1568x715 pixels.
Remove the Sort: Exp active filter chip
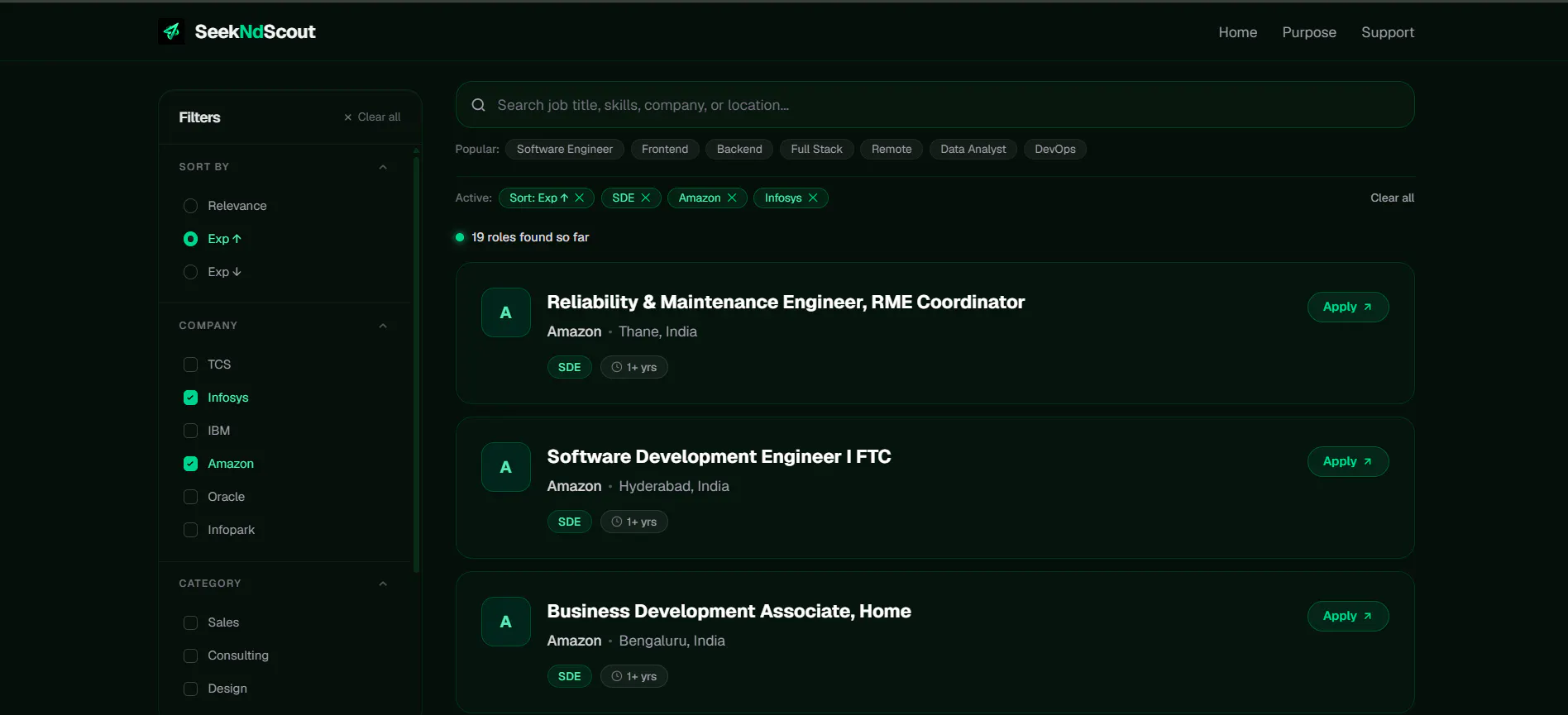pyautogui.click(x=580, y=198)
